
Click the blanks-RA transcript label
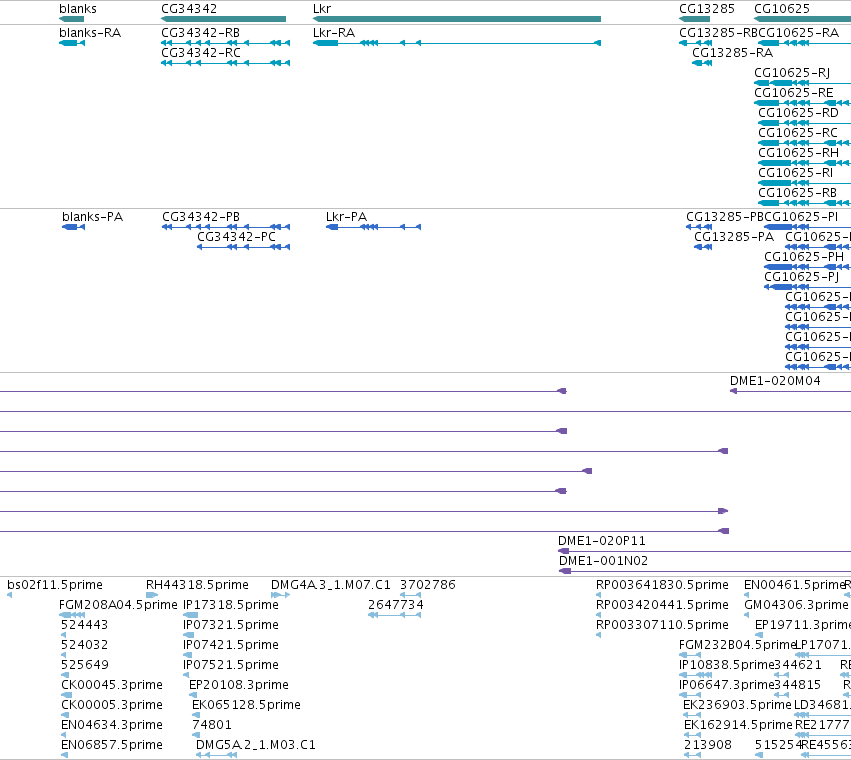tap(90, 33)
